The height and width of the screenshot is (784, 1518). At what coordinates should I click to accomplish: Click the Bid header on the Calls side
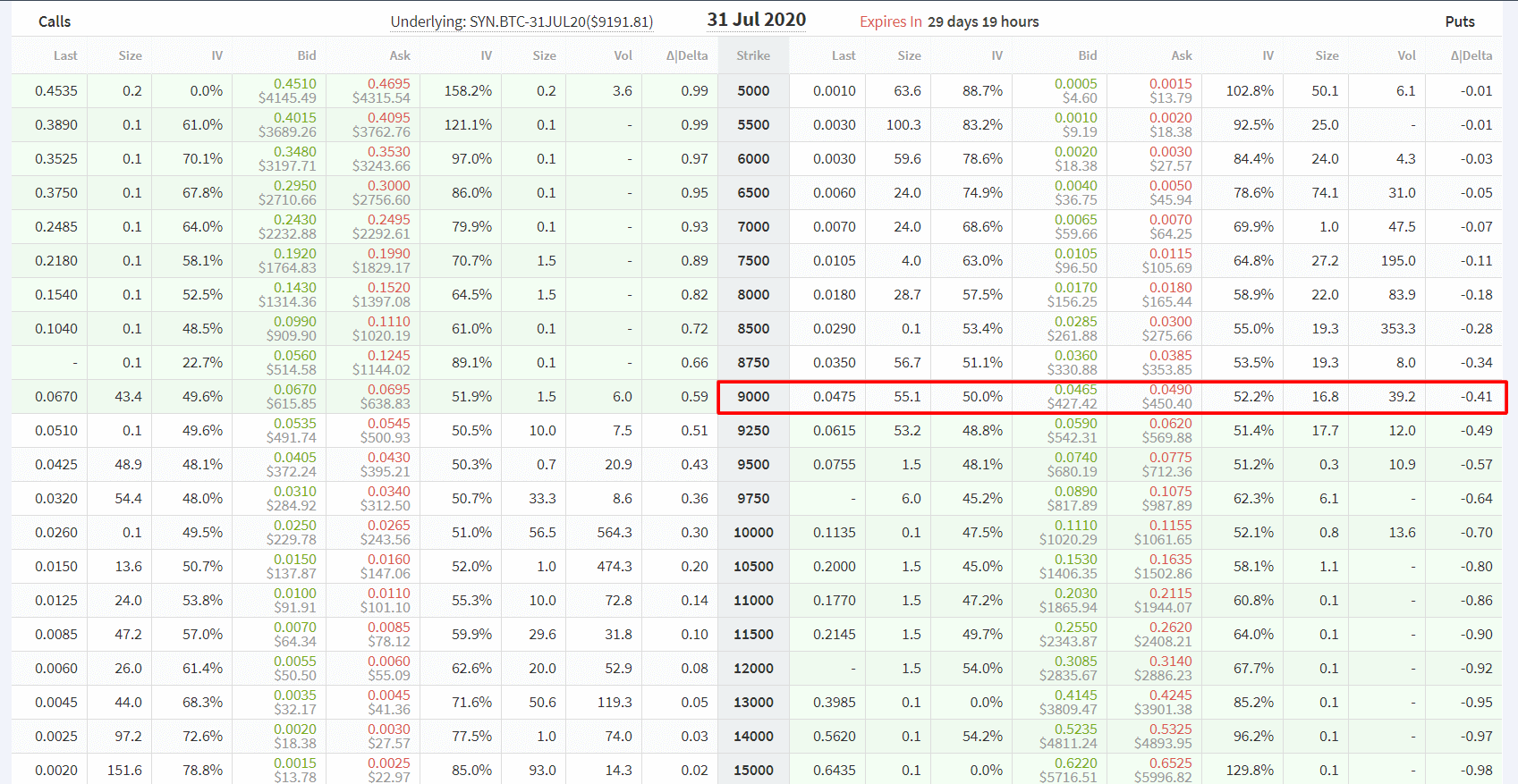(x=307, y=55)
